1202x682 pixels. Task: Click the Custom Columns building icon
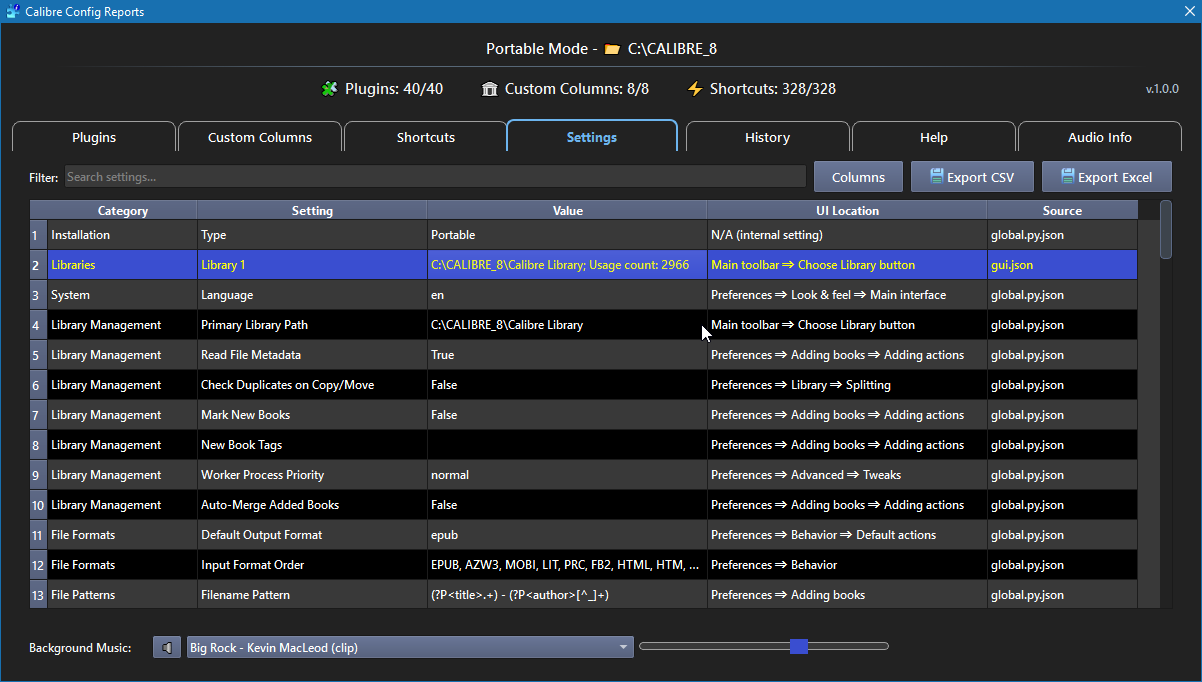tap(490, 89)
